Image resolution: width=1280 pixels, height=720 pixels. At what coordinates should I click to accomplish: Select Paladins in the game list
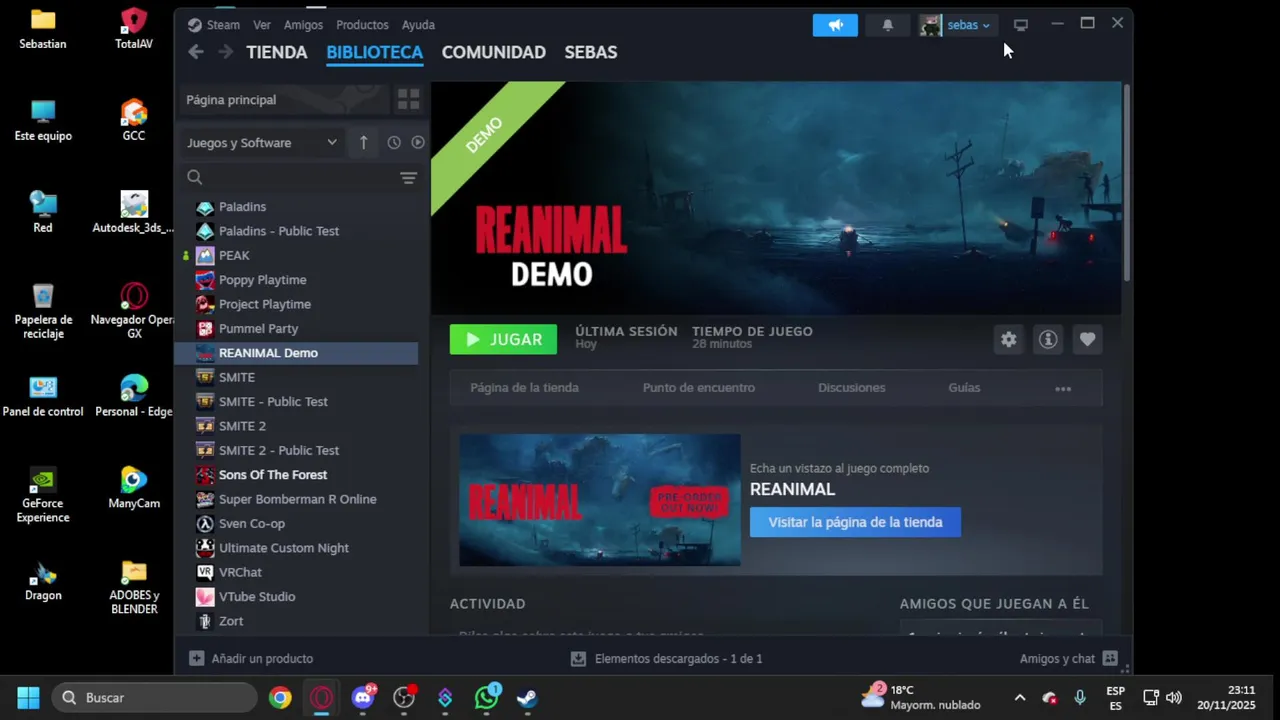click(296, 207)
